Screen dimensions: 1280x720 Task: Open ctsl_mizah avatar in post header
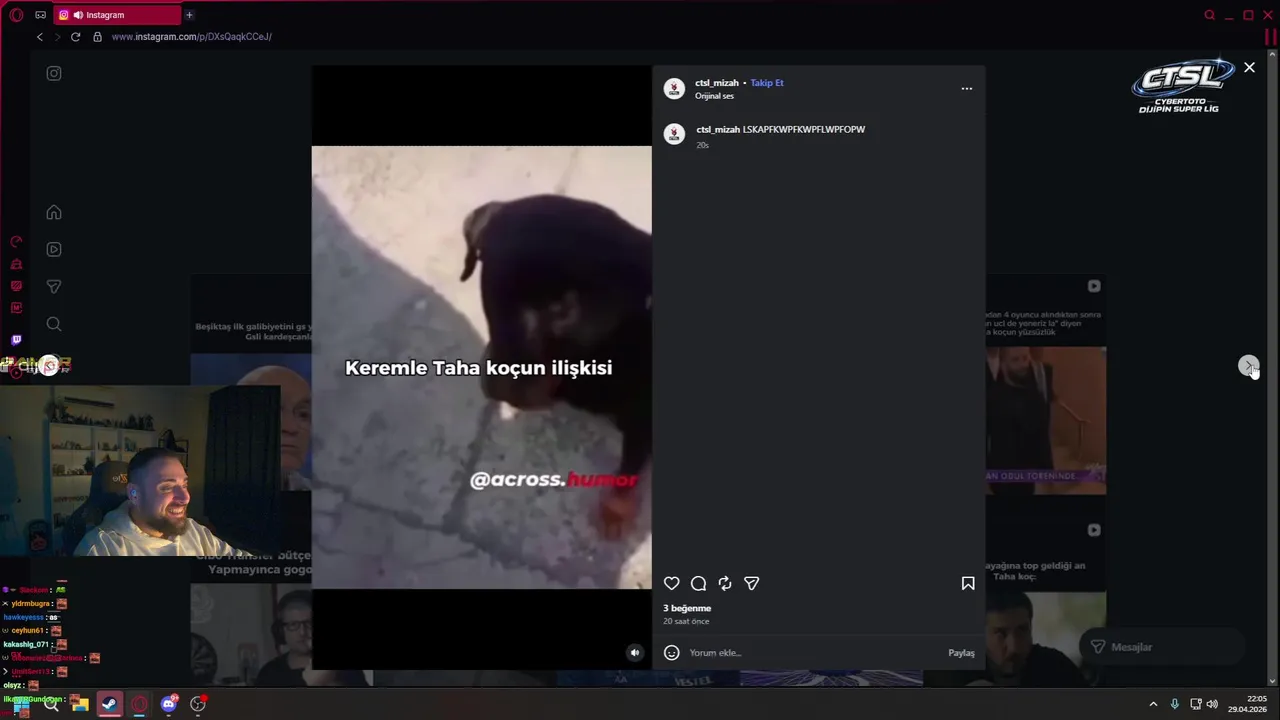(674, 88)
